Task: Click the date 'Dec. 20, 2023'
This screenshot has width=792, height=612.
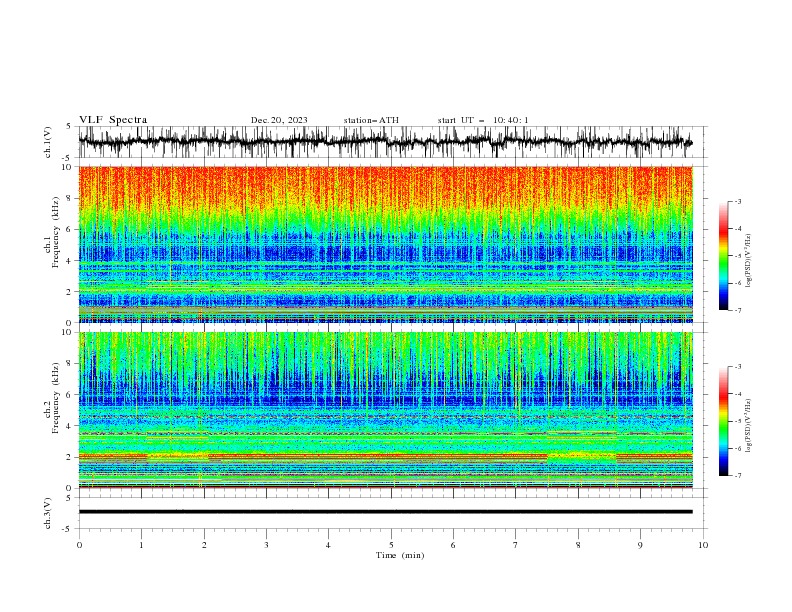Action: coord(279,120)
